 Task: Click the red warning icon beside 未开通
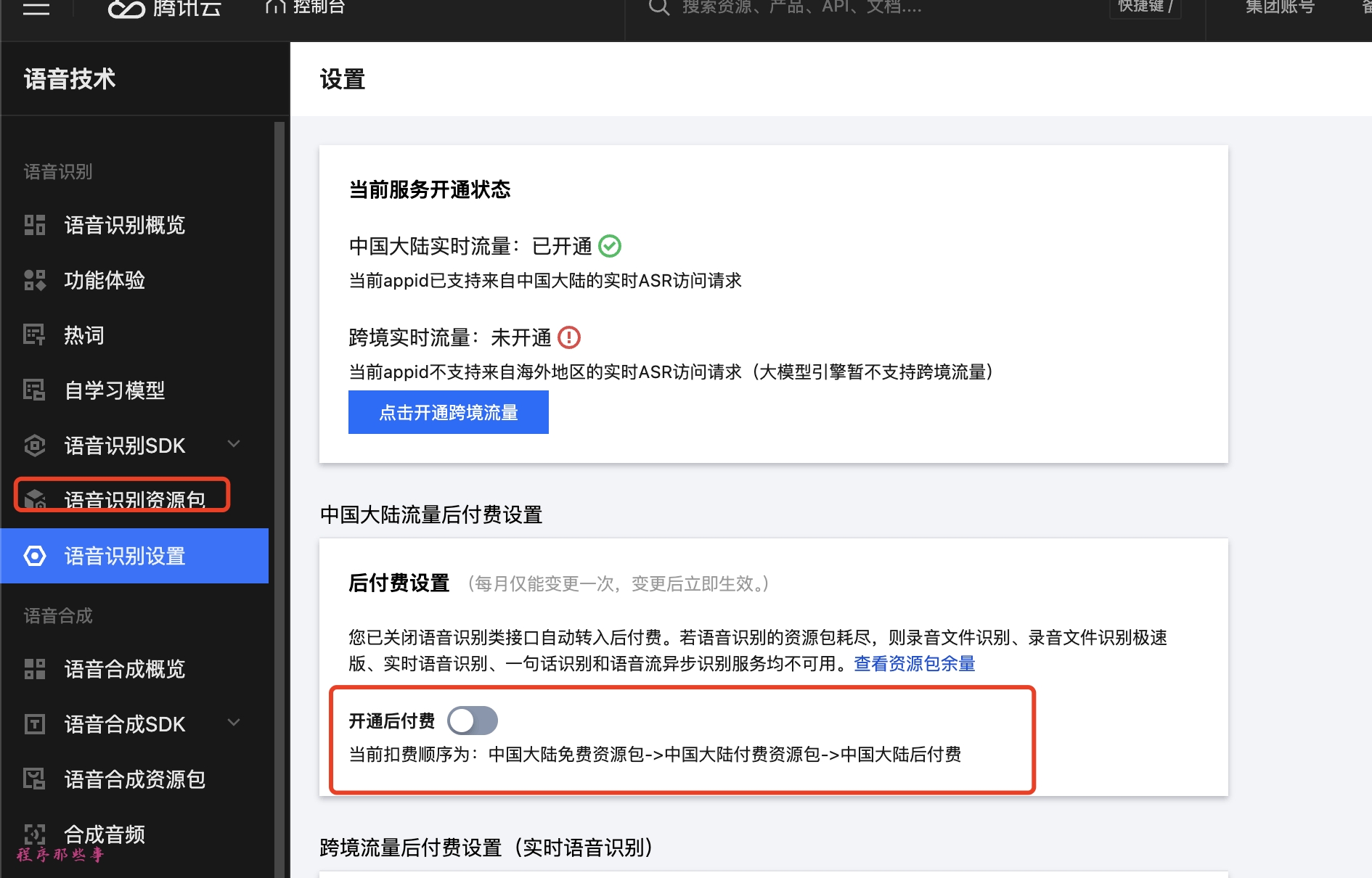568,337
